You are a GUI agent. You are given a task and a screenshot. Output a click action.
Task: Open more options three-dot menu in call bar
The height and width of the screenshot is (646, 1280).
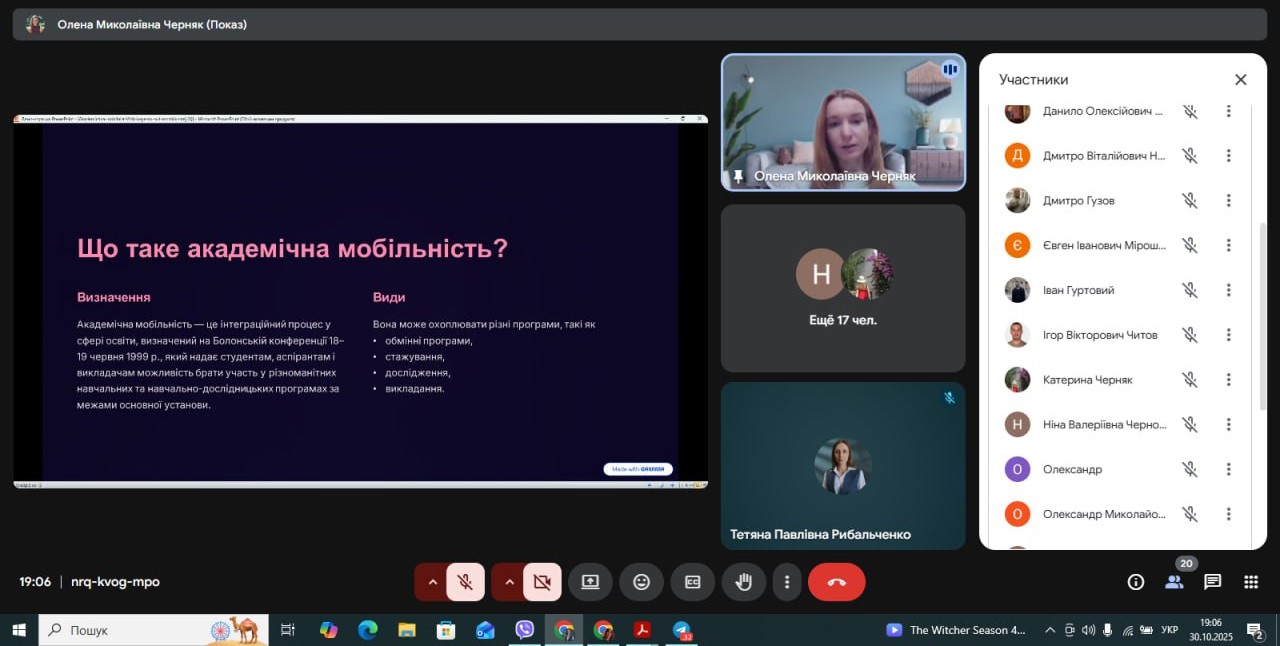point(787,582)
